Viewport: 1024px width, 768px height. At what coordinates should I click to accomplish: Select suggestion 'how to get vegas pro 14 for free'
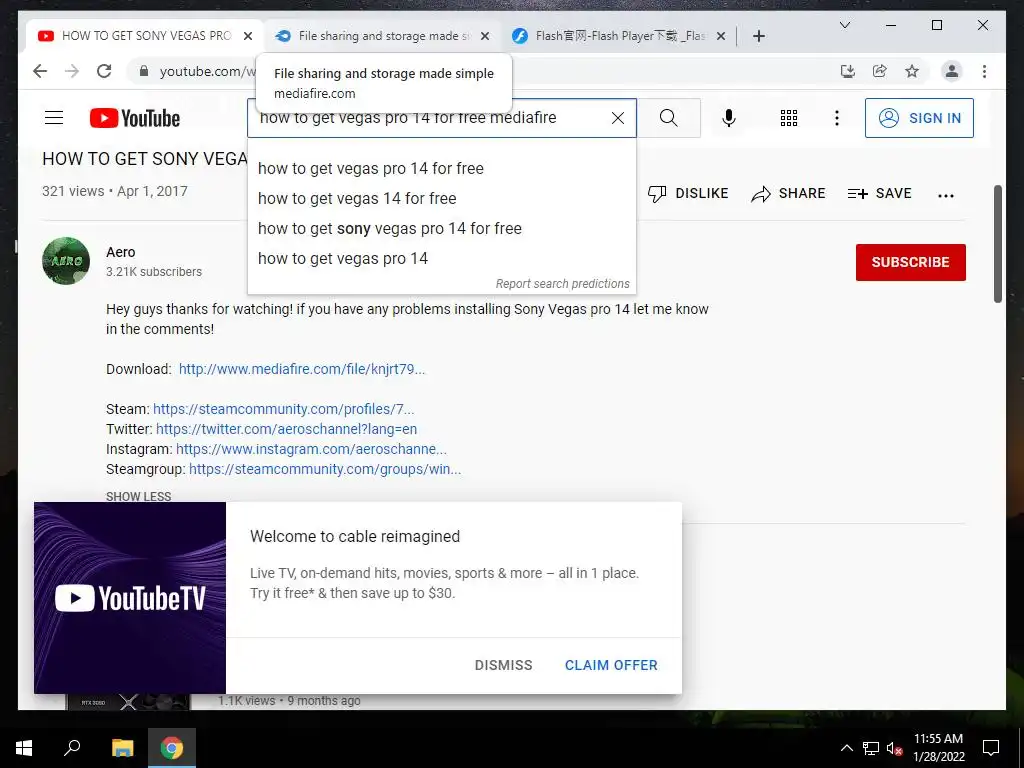[x=441, y=168]
